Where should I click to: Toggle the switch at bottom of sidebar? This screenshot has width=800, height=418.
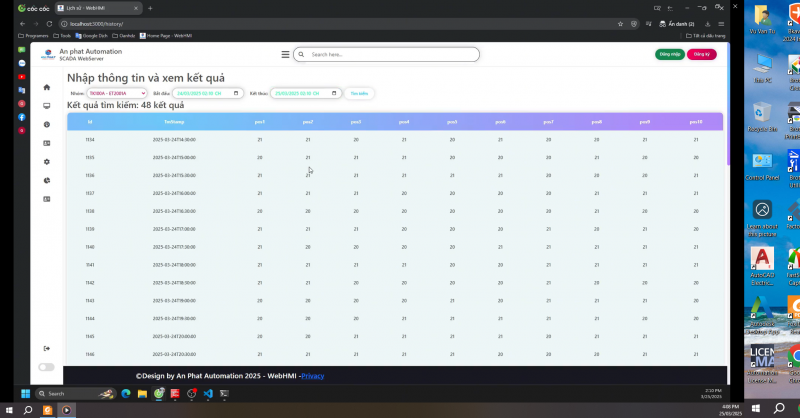(x=46, y=367)
